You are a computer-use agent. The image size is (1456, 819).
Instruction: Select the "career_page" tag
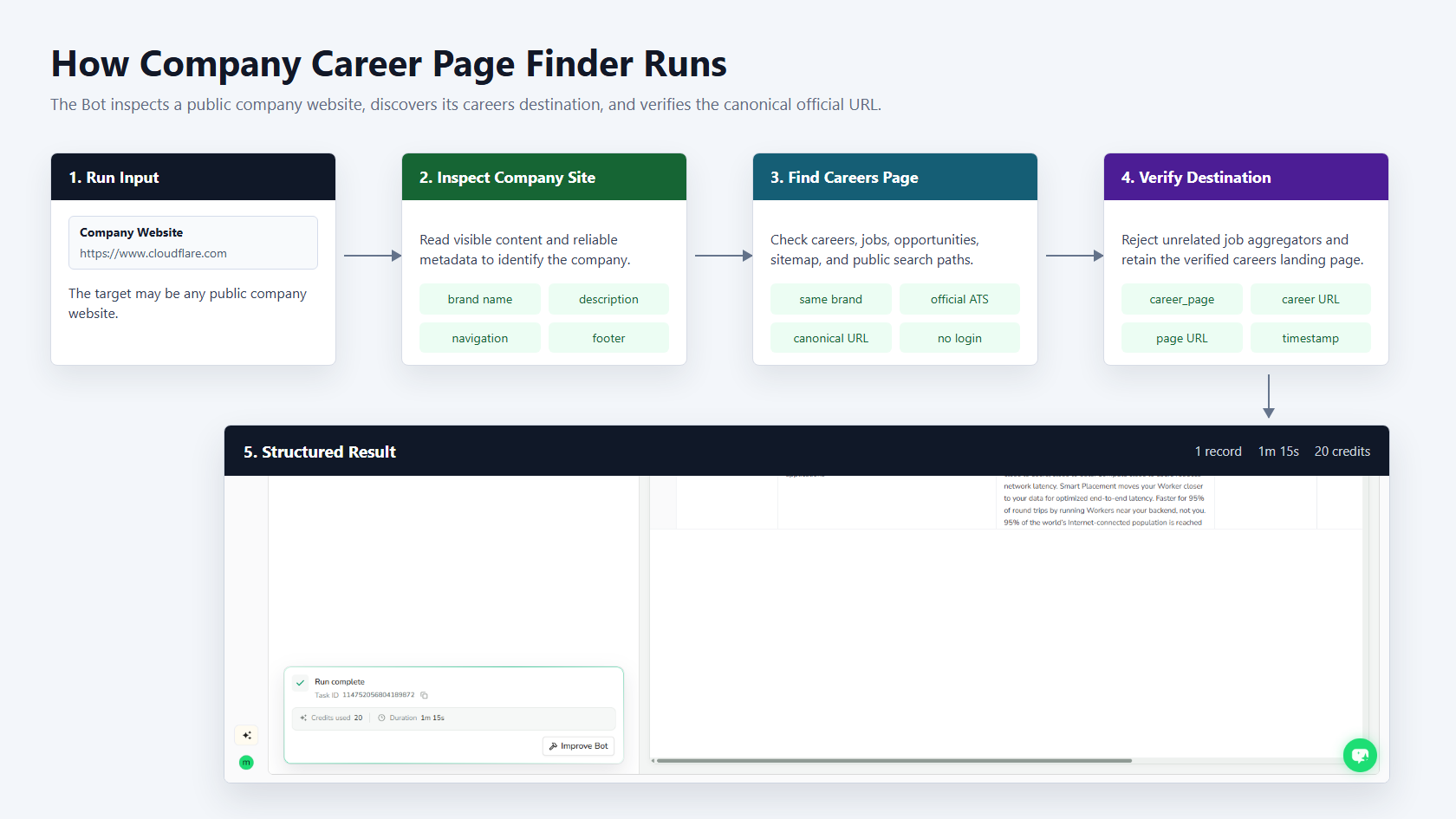point(1182,299)
